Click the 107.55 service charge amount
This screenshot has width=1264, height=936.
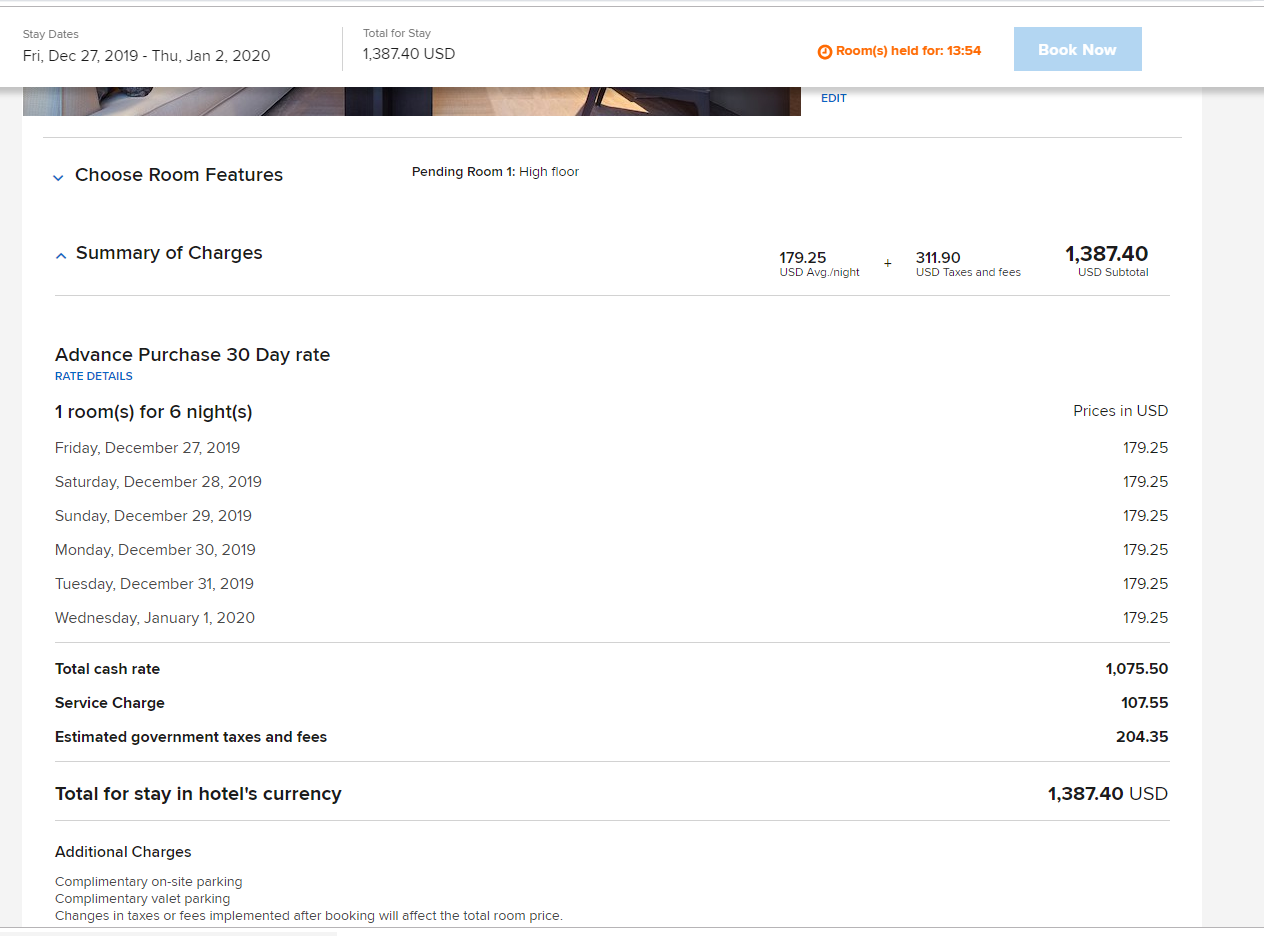tap(1145, 703)
